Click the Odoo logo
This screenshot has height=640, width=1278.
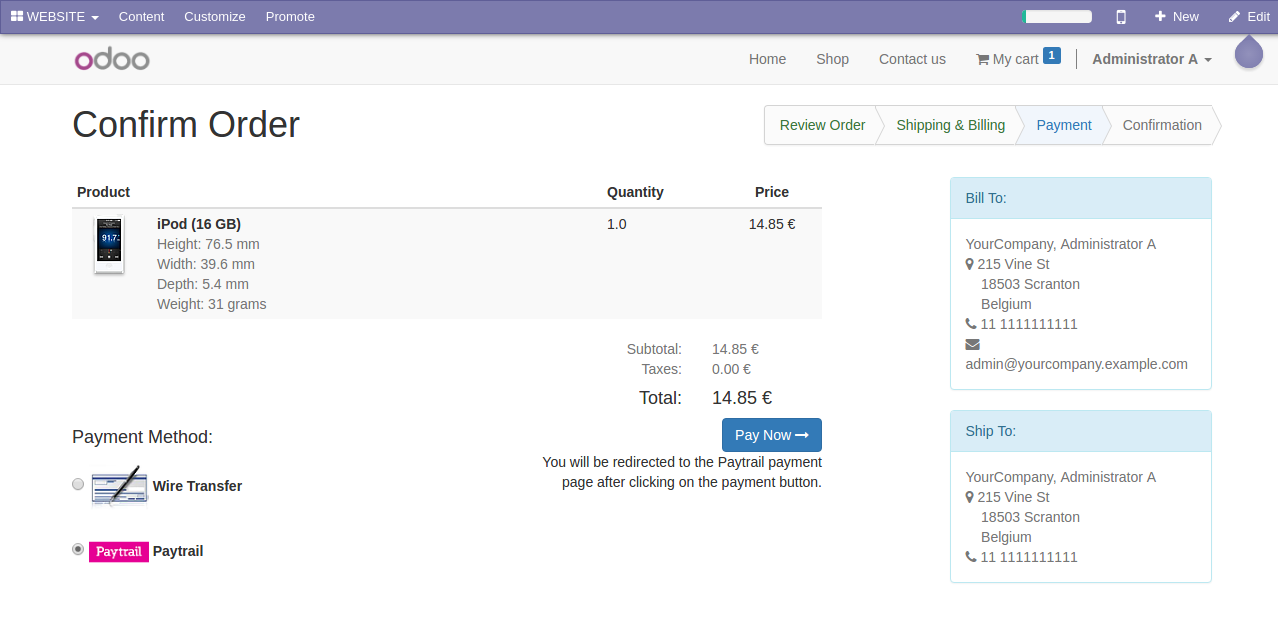click(112, 59)
